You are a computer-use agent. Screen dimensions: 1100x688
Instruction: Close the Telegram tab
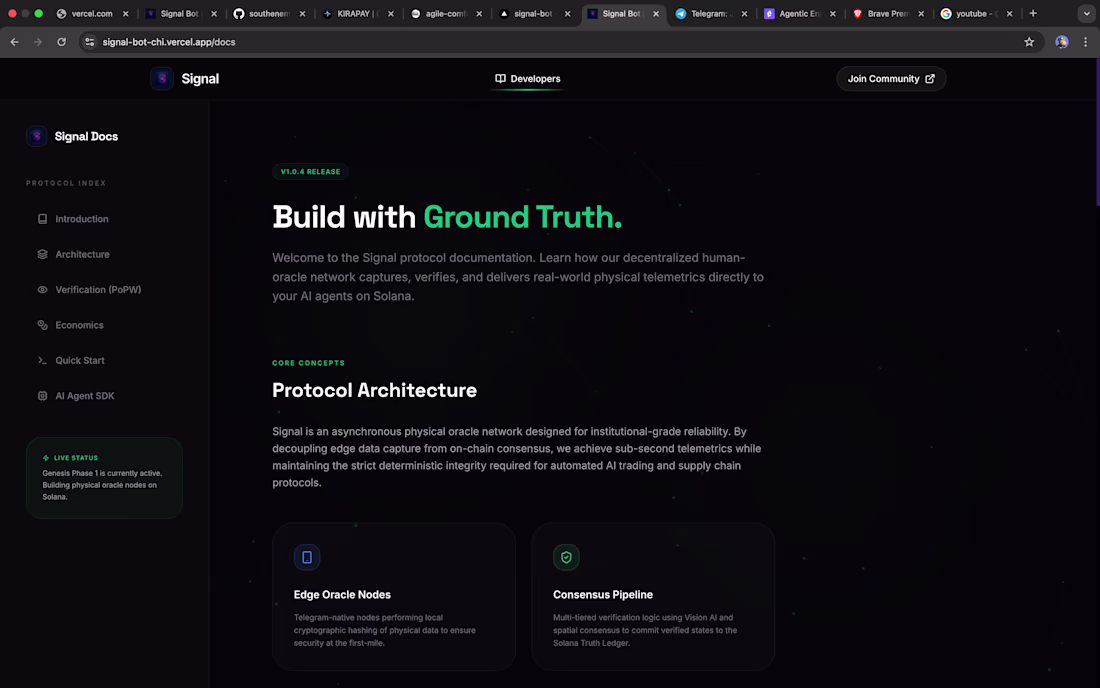tap(744, 13)
